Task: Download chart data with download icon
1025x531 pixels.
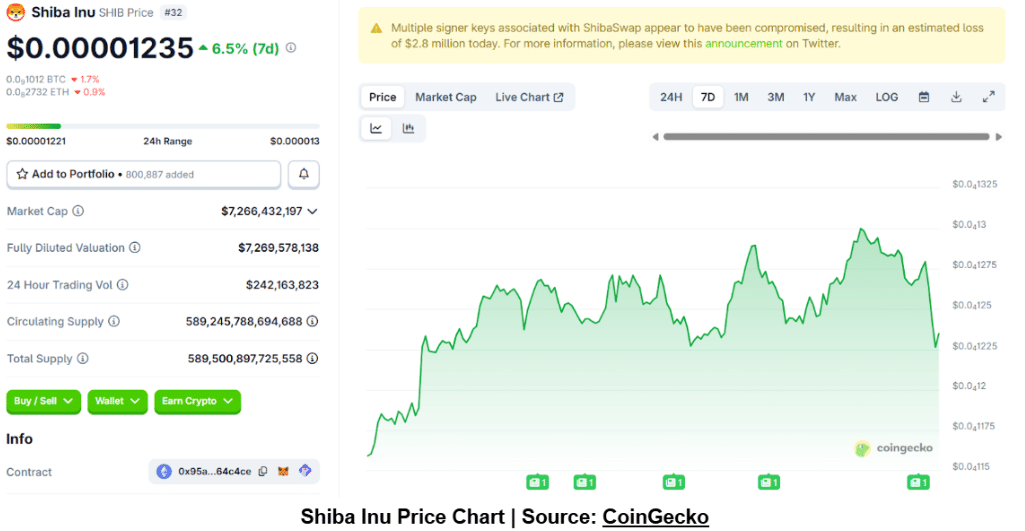Action: coord(956,97)
